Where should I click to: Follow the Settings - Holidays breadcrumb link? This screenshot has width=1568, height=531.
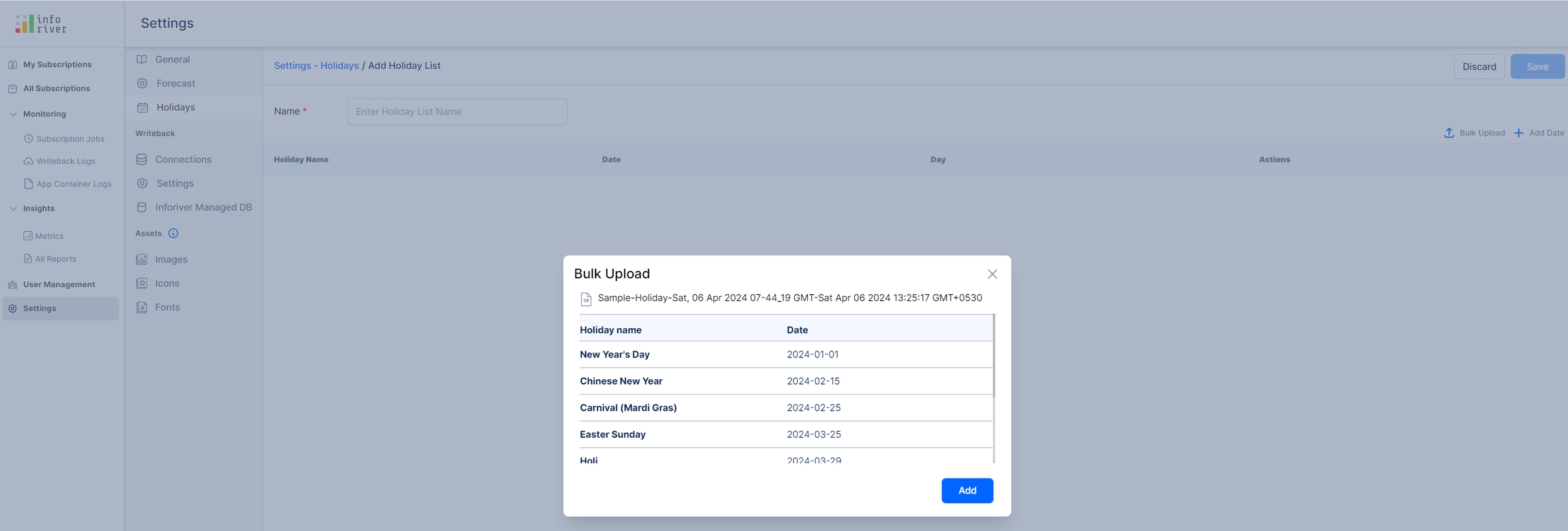click(316, 66)
